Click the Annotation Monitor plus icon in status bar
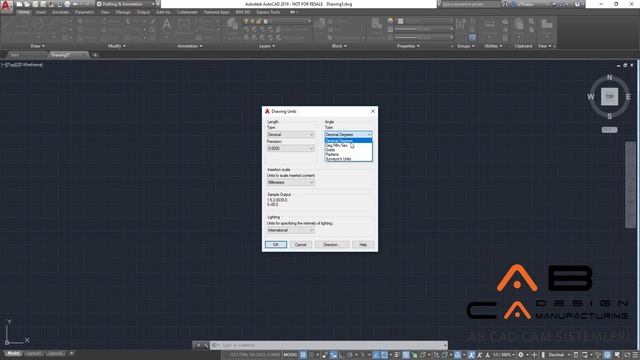 pos(534,355)
